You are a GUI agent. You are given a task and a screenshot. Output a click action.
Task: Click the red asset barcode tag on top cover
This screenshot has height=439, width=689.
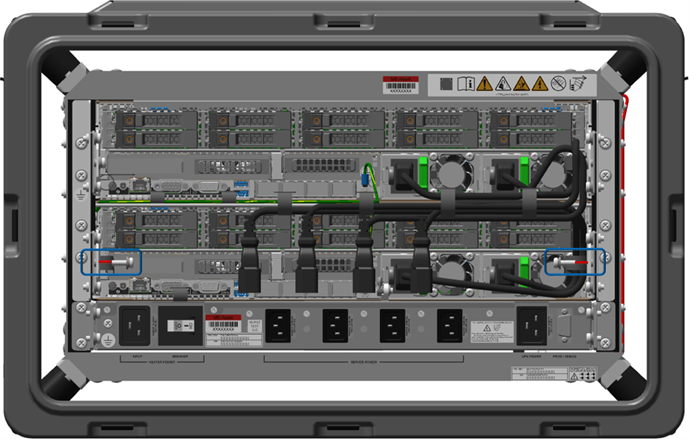400,85
